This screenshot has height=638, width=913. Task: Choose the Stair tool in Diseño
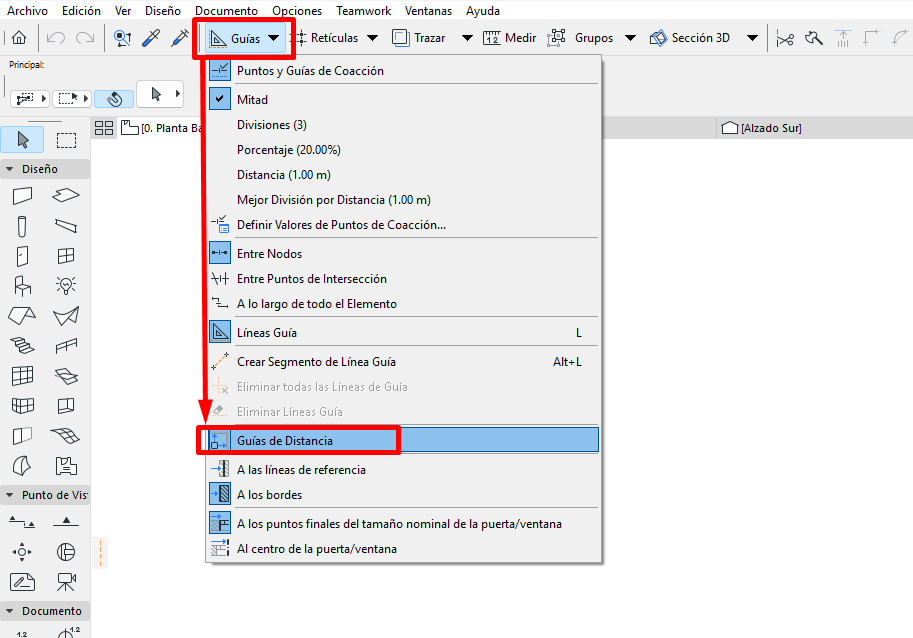point(22,345)
